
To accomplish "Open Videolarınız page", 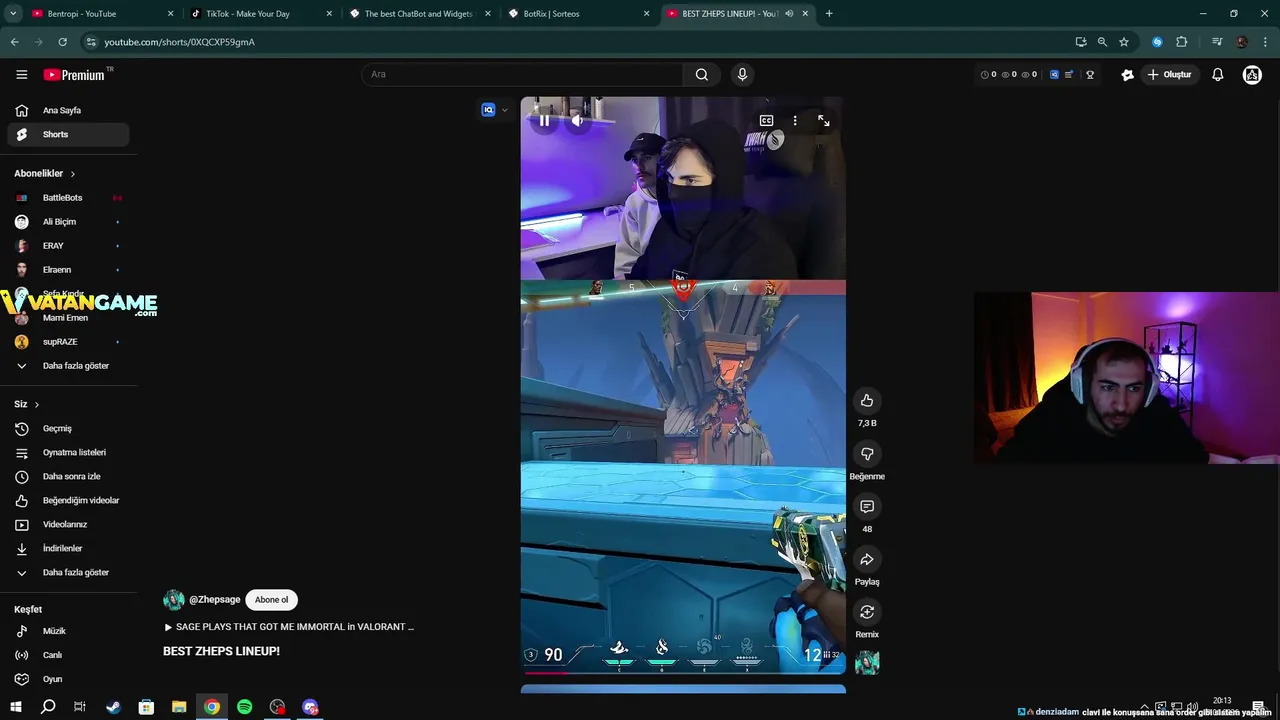I will coord(68,525).
